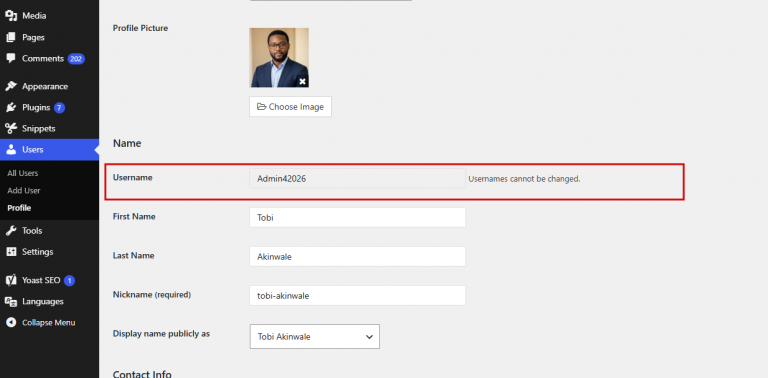Click the Snippets scissors icon

pyautogui.click(x=11, y=128)
